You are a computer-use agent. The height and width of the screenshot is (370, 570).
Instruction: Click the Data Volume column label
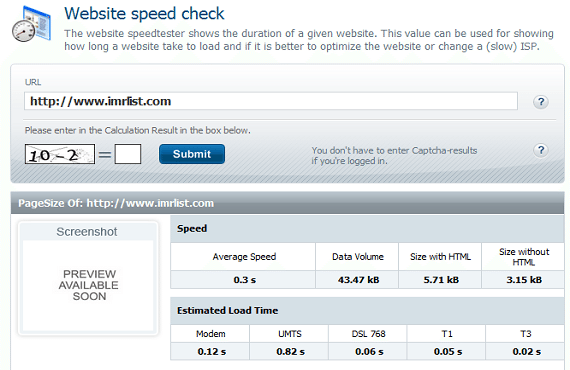358,257
